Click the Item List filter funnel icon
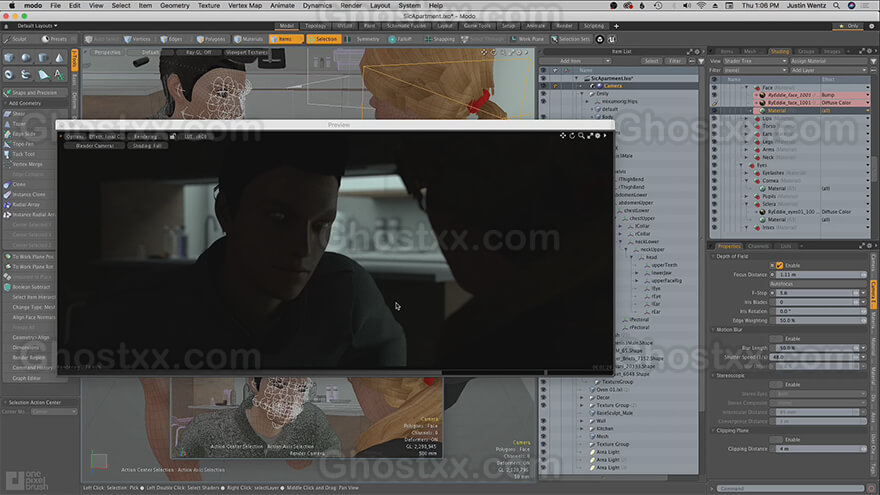Image resolution: width=880 pixels, height=495 pixels. point(701,61)
